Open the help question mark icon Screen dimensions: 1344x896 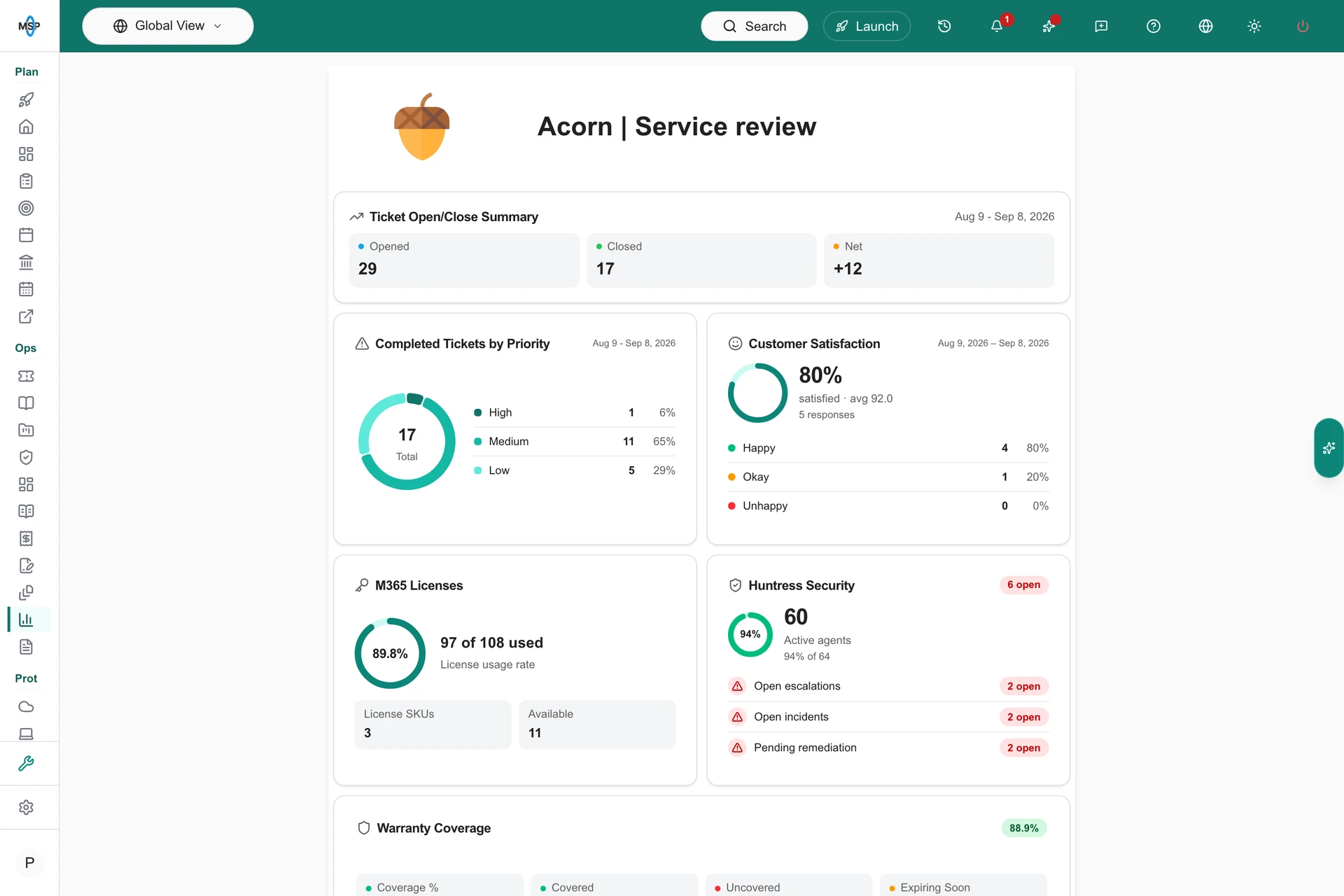coord(1154,26)
